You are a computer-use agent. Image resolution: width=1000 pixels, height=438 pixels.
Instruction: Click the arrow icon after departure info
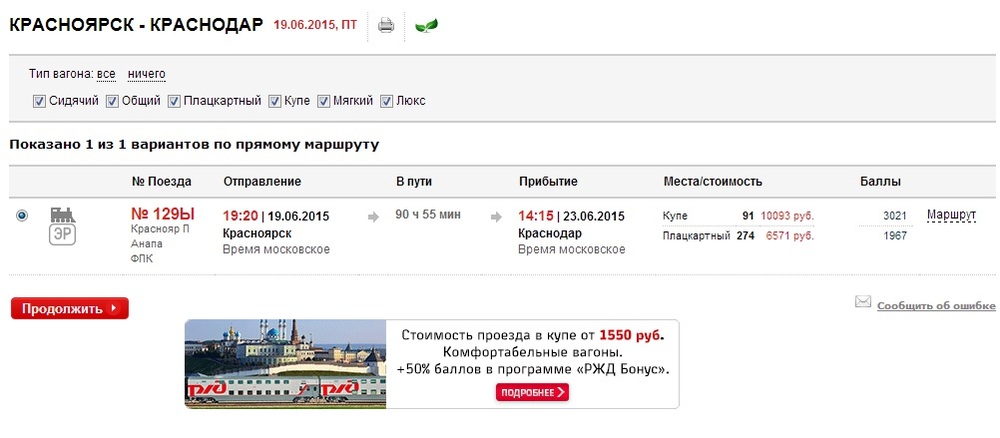coord(373,217)
